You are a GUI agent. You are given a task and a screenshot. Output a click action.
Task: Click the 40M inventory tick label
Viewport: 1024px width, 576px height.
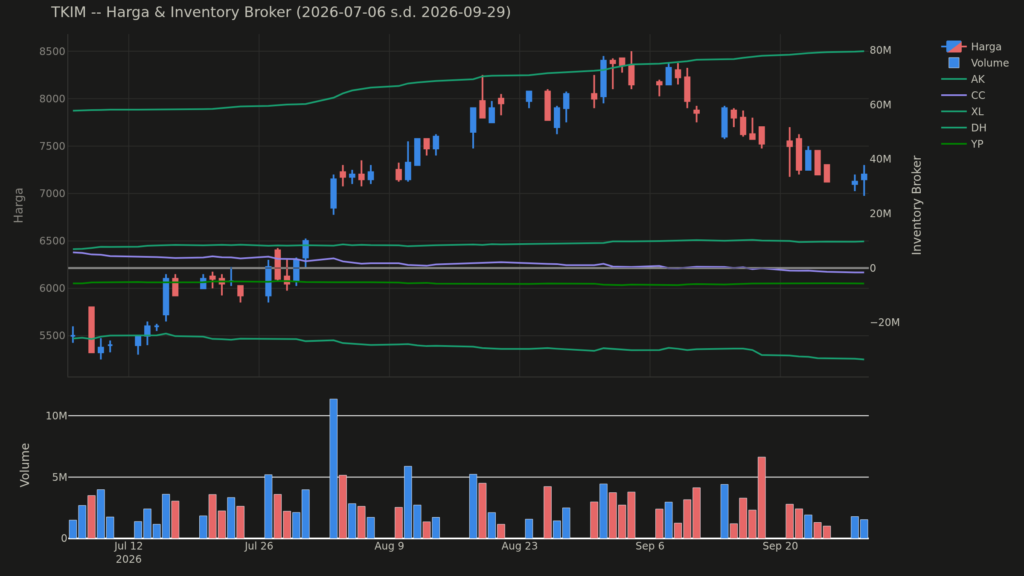coord(880,159)
